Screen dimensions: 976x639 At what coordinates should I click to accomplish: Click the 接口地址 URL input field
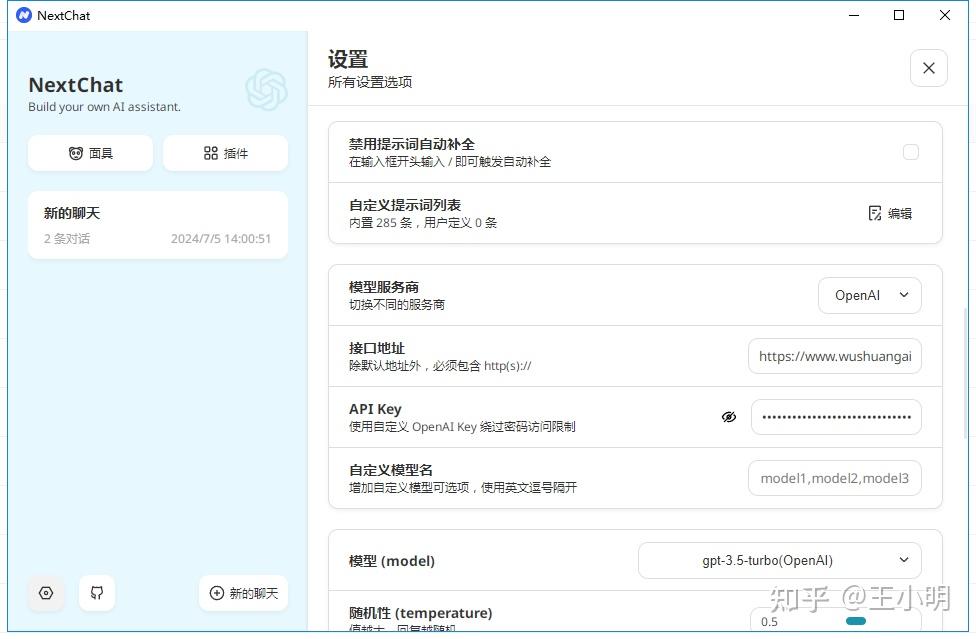(835, 356)
